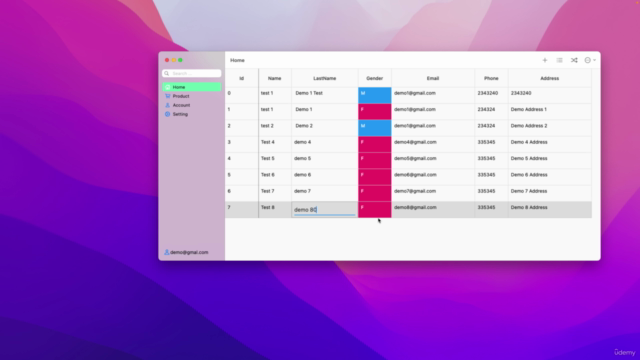Click the Address column header
This screenshot has height=360, width=640.
[x=550, y=78]
